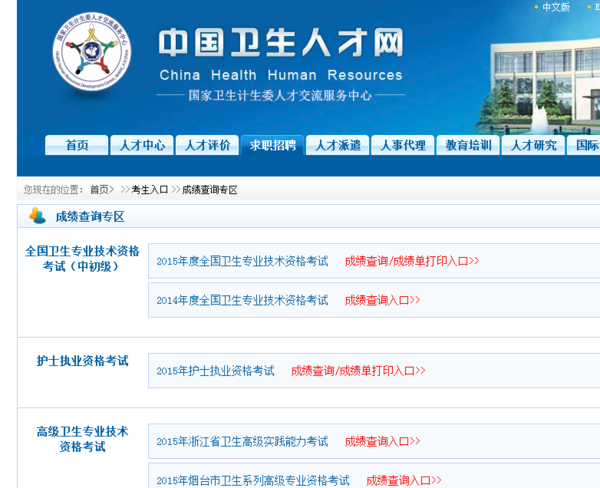Switch language to 中文版
Viewport: 600px width, 488px height.
tap(556, 7)
